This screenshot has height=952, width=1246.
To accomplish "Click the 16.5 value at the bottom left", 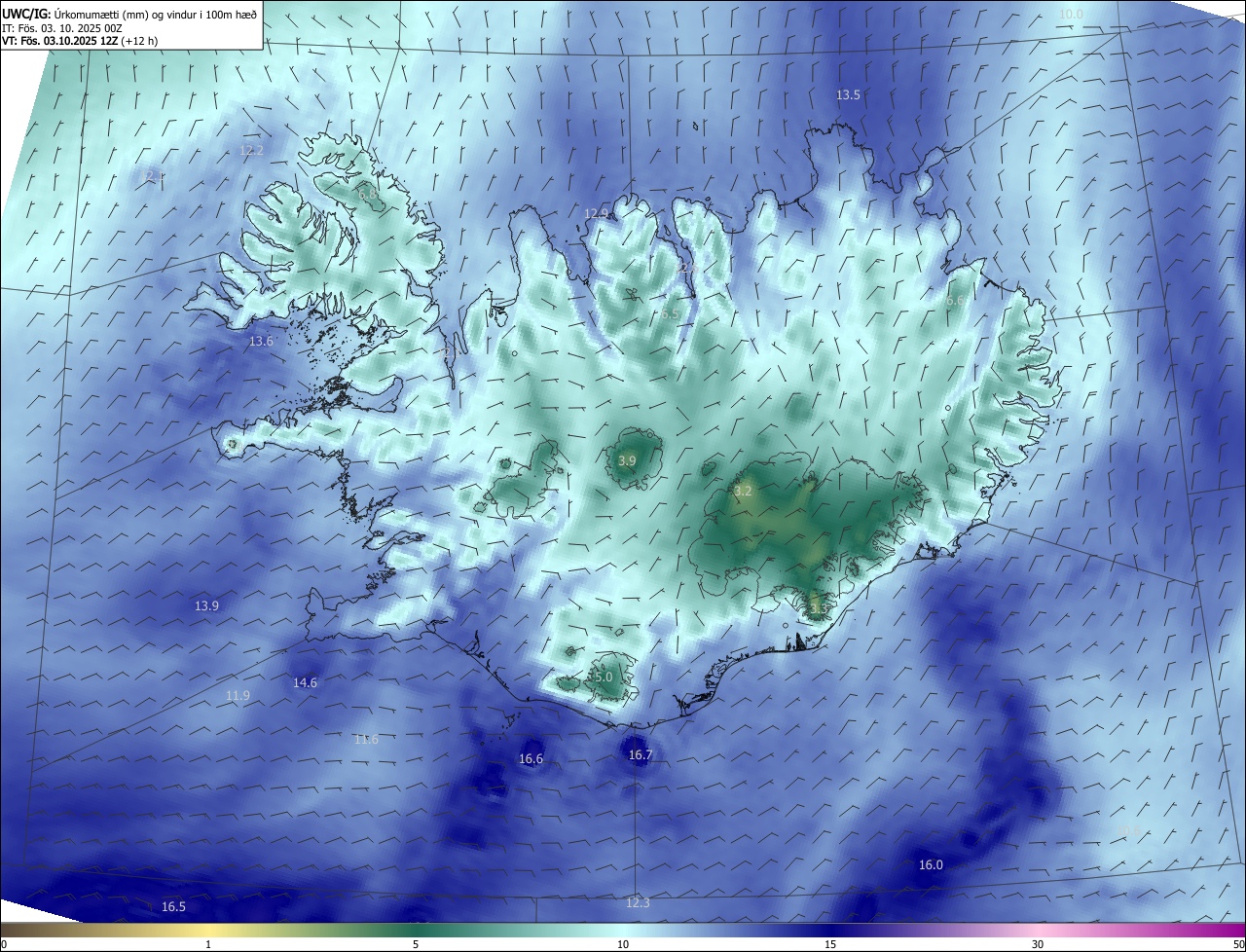I will [173, 906].
